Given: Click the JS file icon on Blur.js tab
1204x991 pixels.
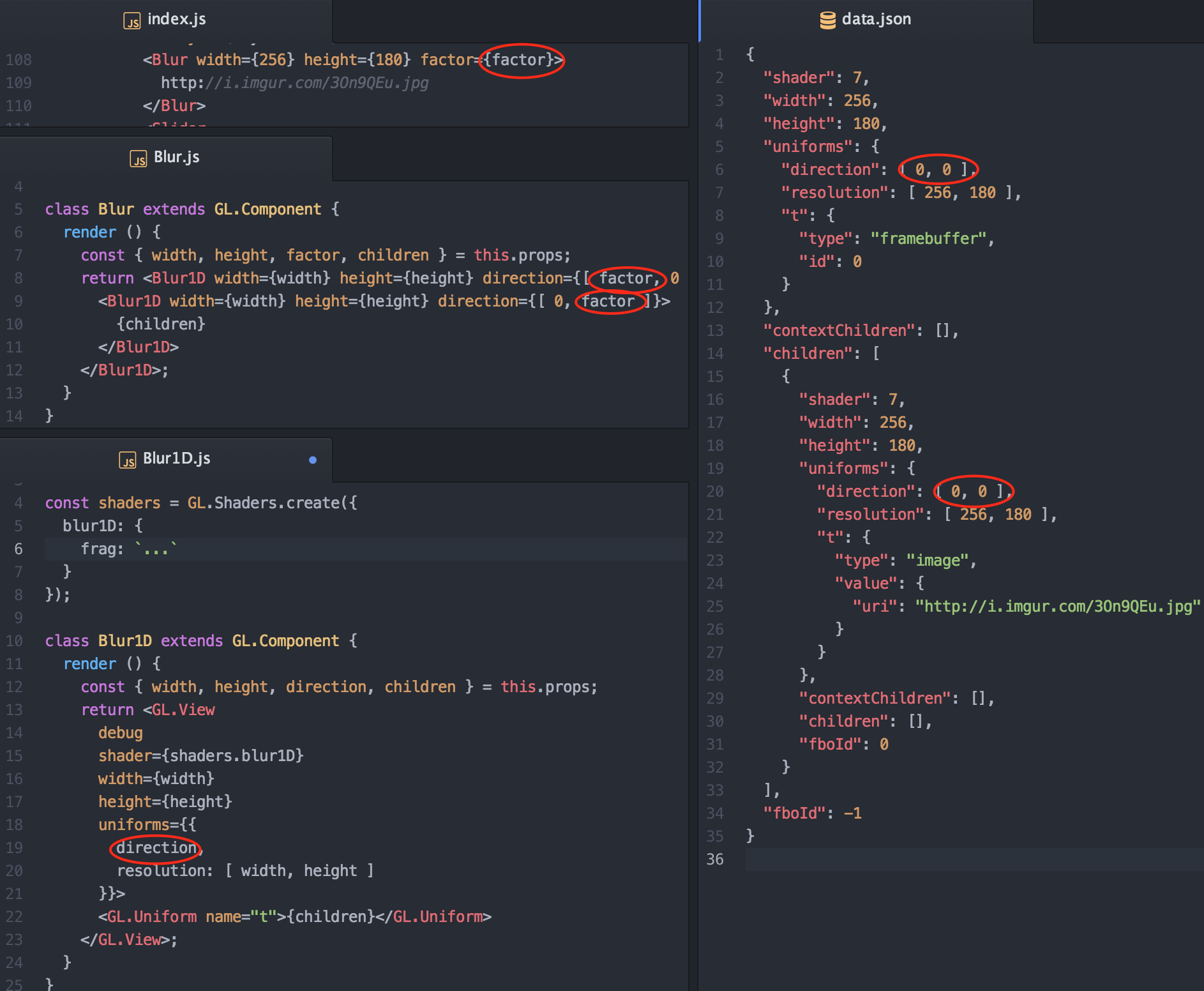Looking at the screenshot, I should 139,159.
